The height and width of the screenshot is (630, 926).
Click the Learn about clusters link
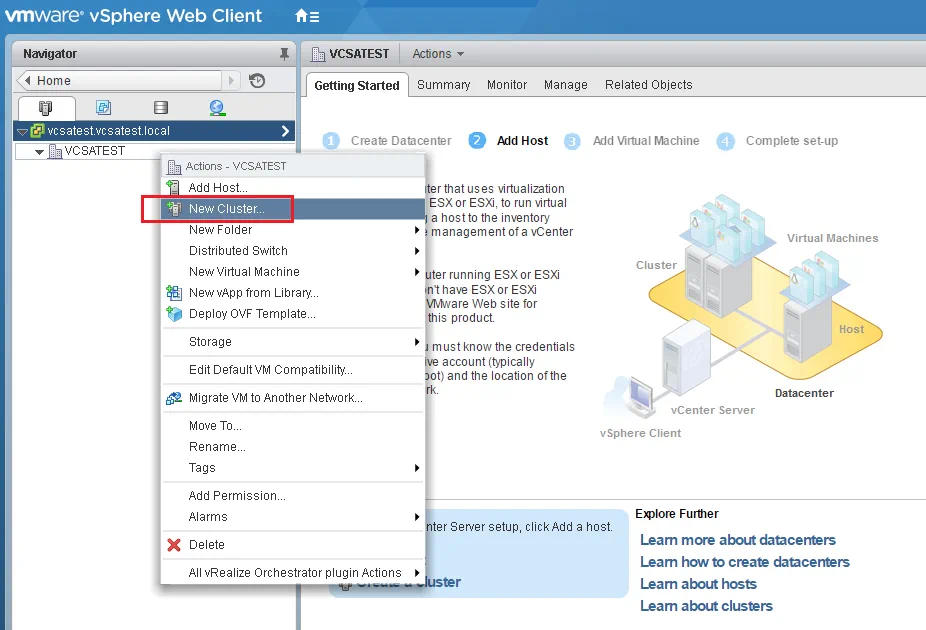click(x=706, y=606)
